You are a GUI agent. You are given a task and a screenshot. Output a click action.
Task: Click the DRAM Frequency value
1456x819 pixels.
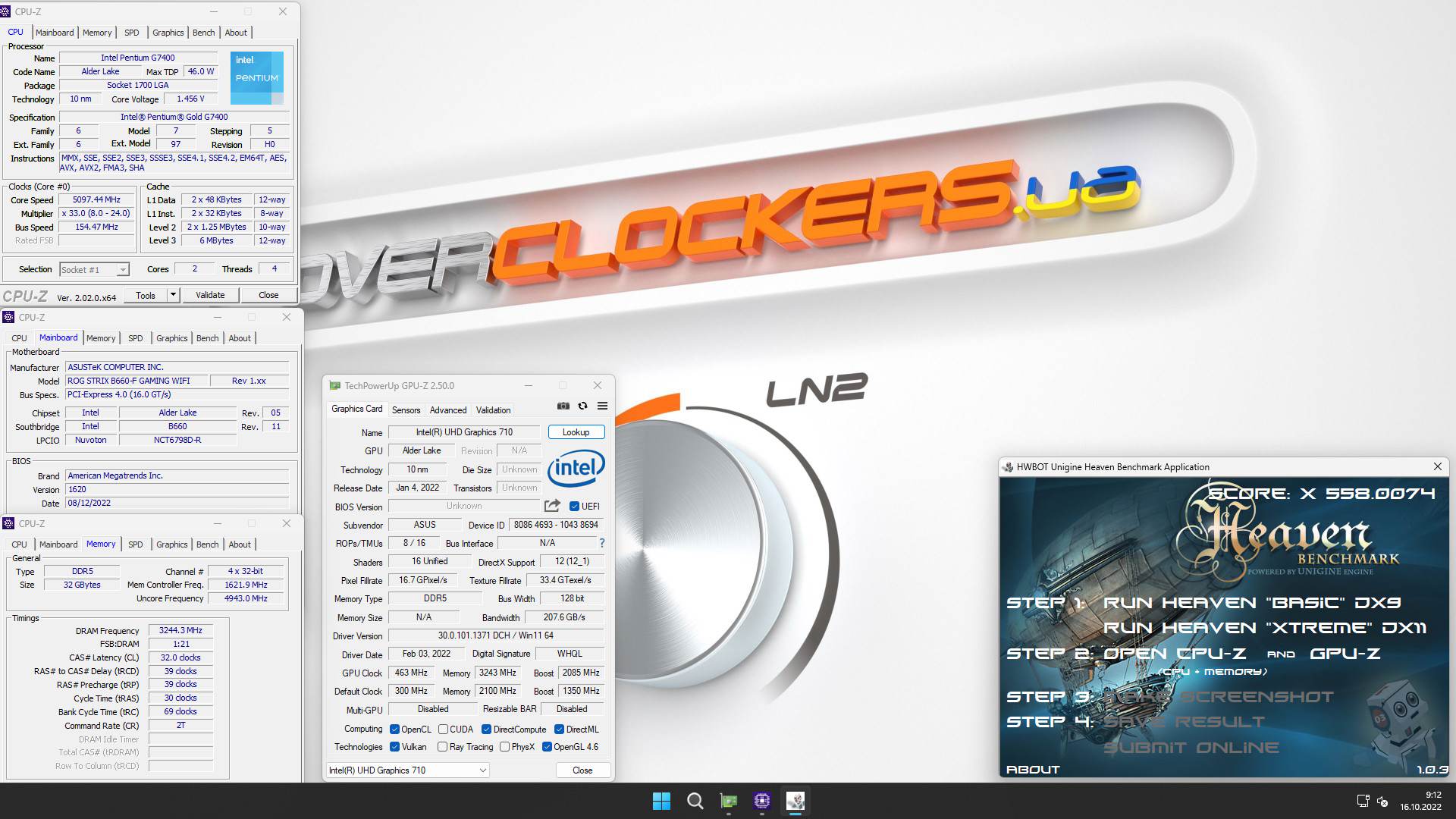(x=180, y=631)
